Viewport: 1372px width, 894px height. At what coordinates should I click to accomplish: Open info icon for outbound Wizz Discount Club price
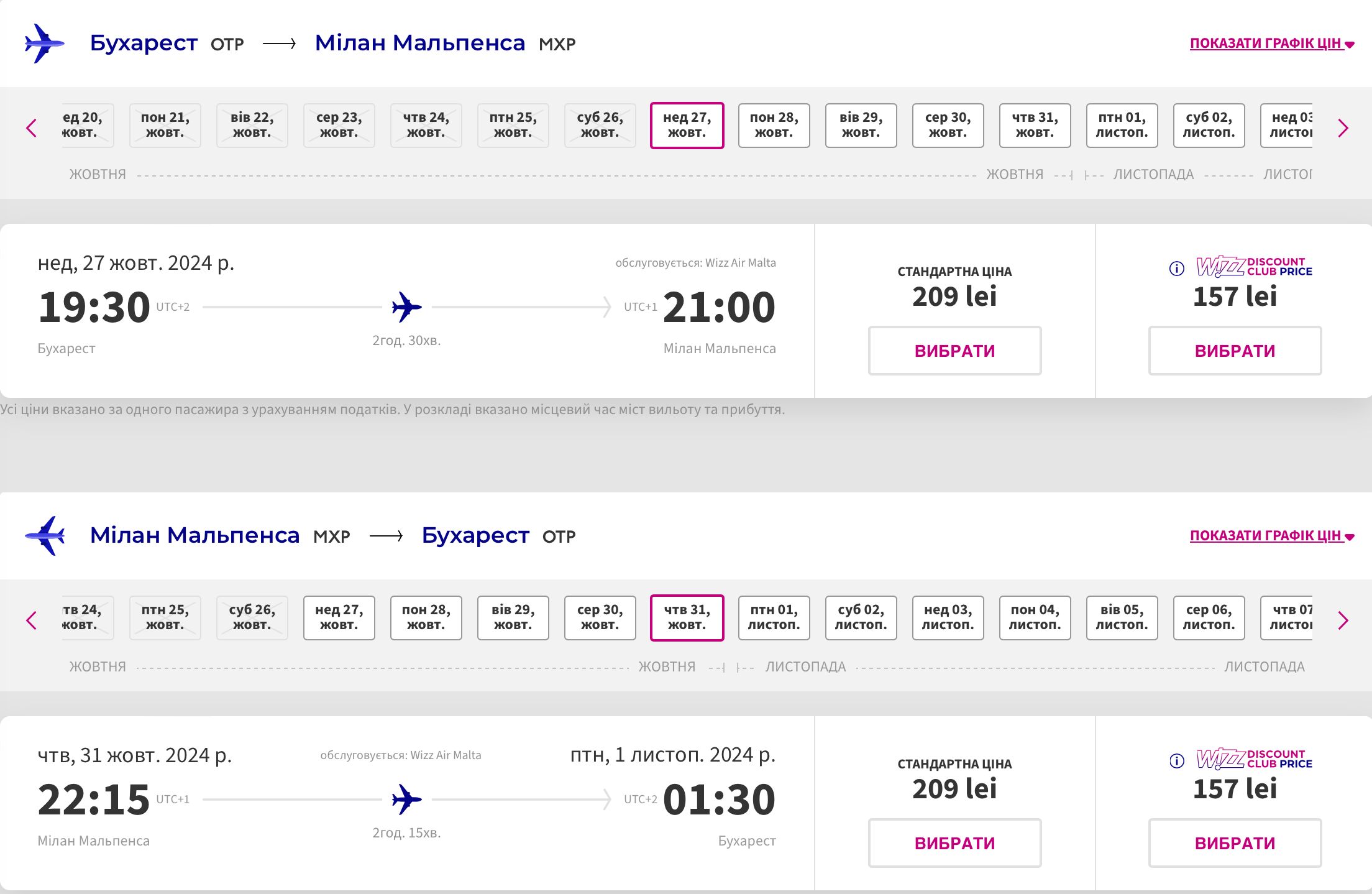(1176, 269)
